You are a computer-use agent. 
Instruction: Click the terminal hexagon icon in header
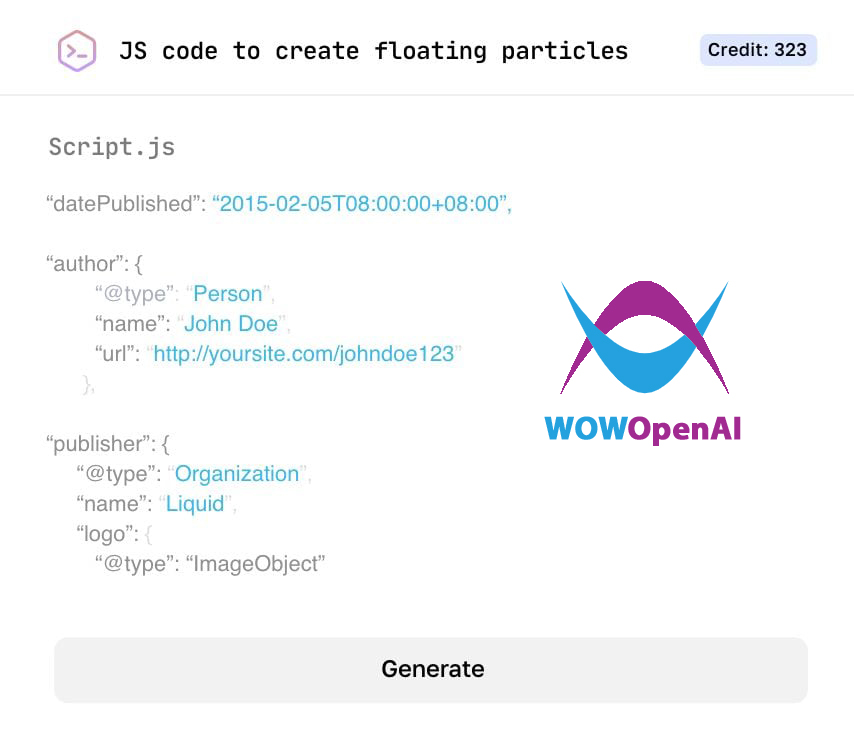(77, 50)
